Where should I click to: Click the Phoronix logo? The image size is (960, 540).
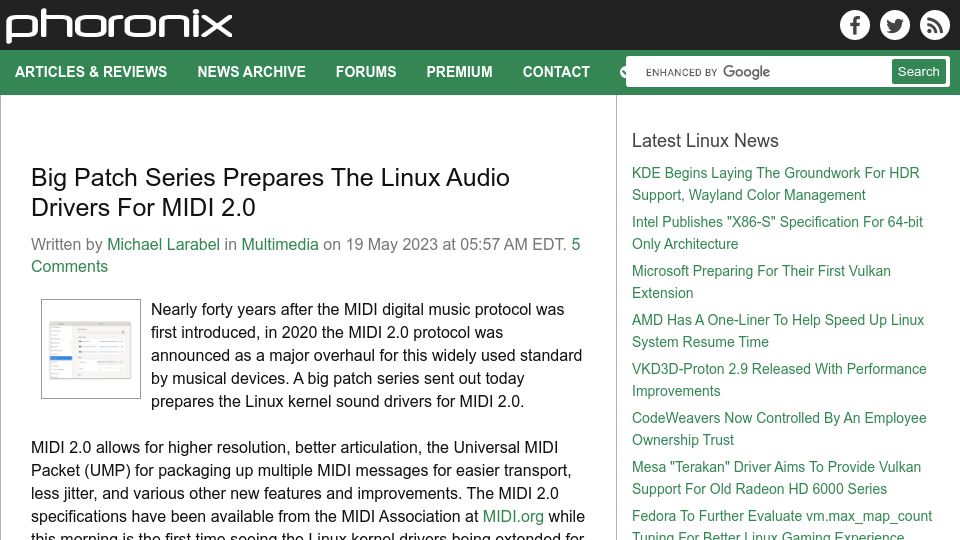click(x=119, y=26)
